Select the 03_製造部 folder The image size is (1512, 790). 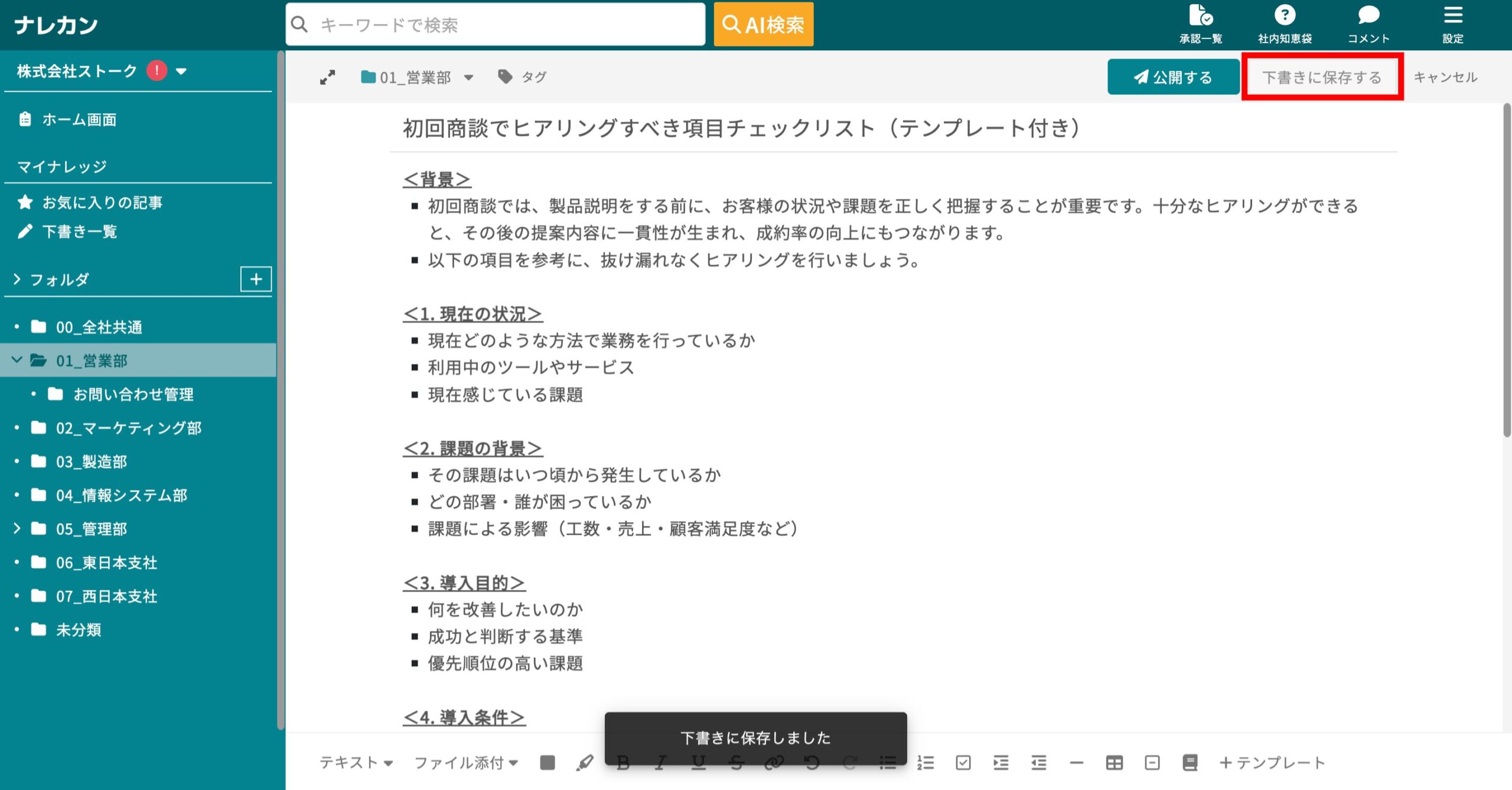point(92,462)
